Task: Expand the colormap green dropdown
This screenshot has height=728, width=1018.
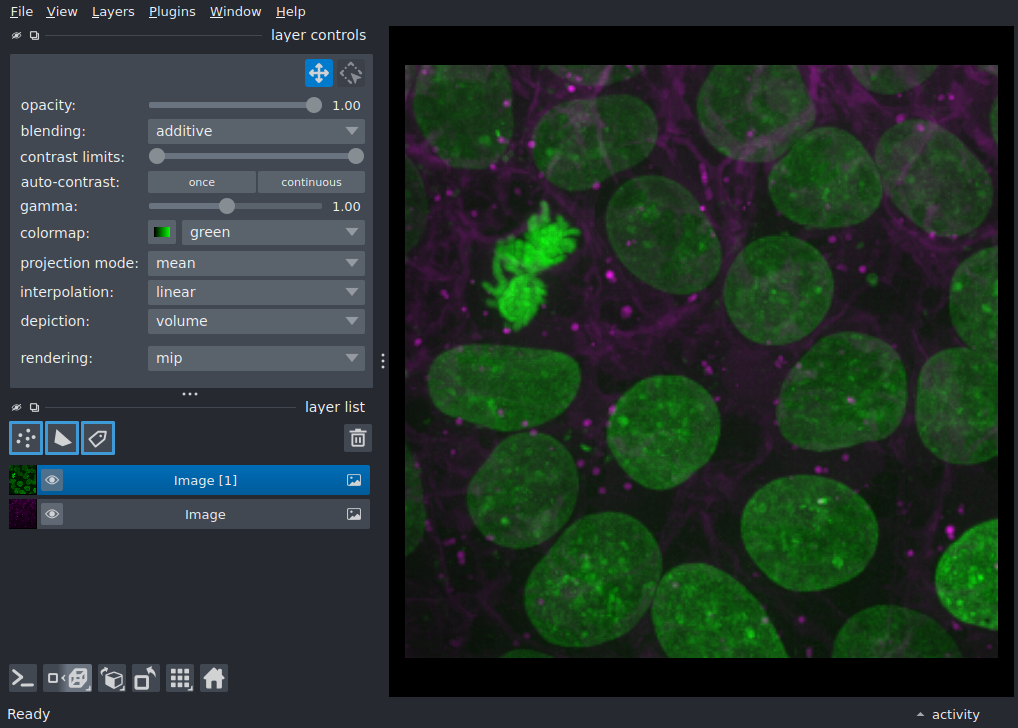Action: click(x=273, y=232)
